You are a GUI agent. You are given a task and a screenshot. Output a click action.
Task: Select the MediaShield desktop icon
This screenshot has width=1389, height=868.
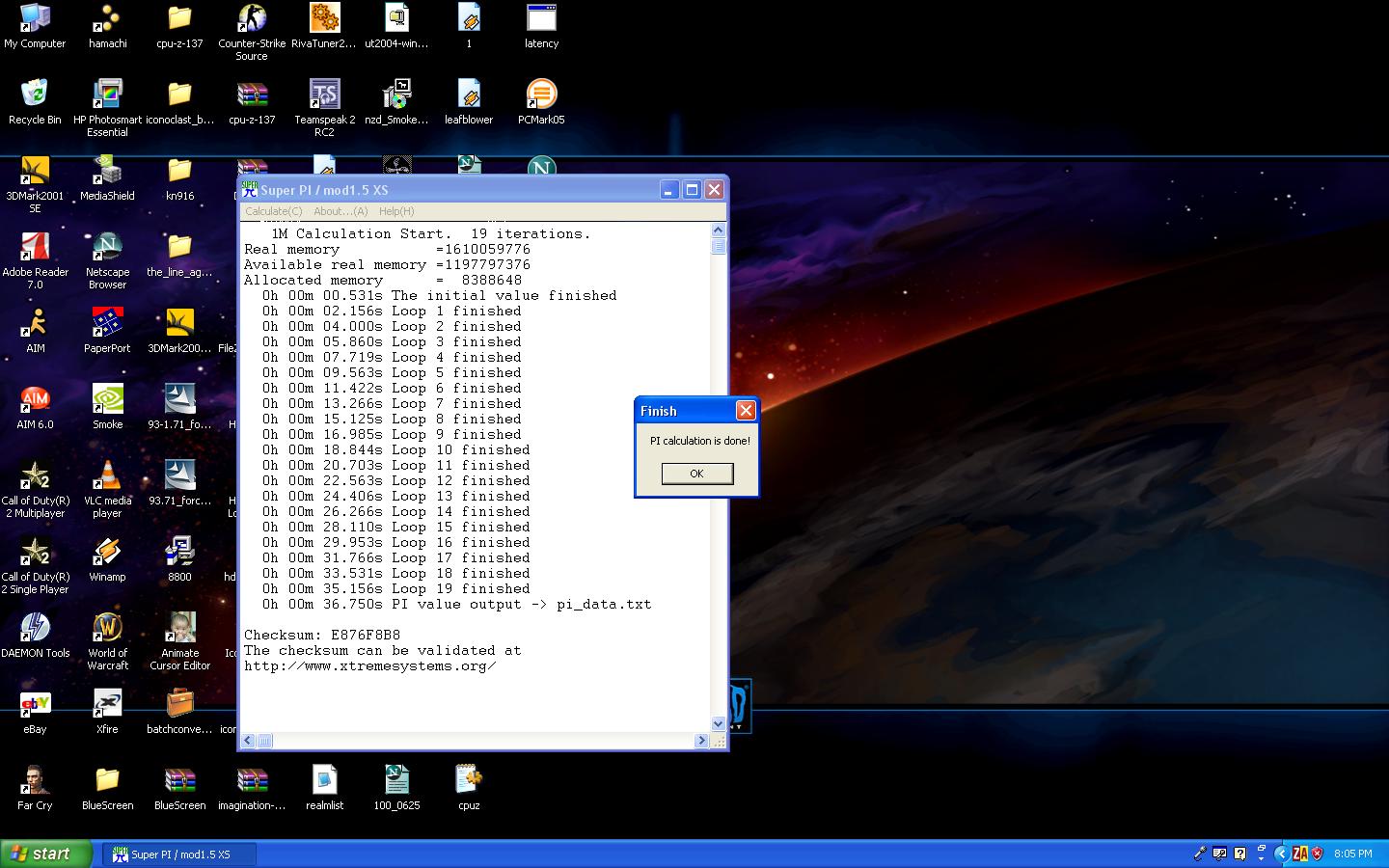point(107,178)
